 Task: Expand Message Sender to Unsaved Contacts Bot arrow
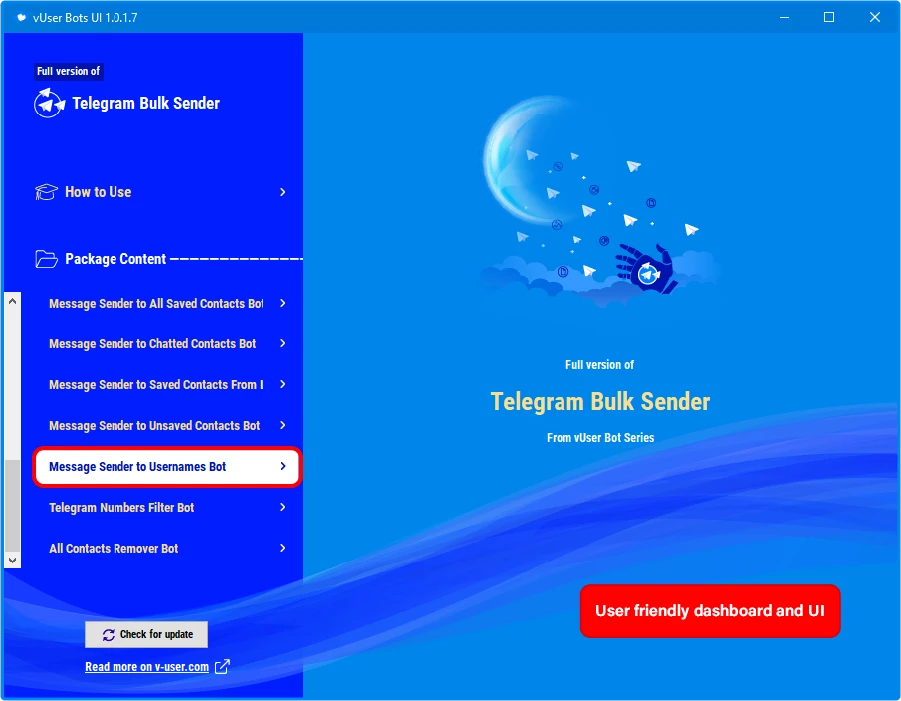283,425
